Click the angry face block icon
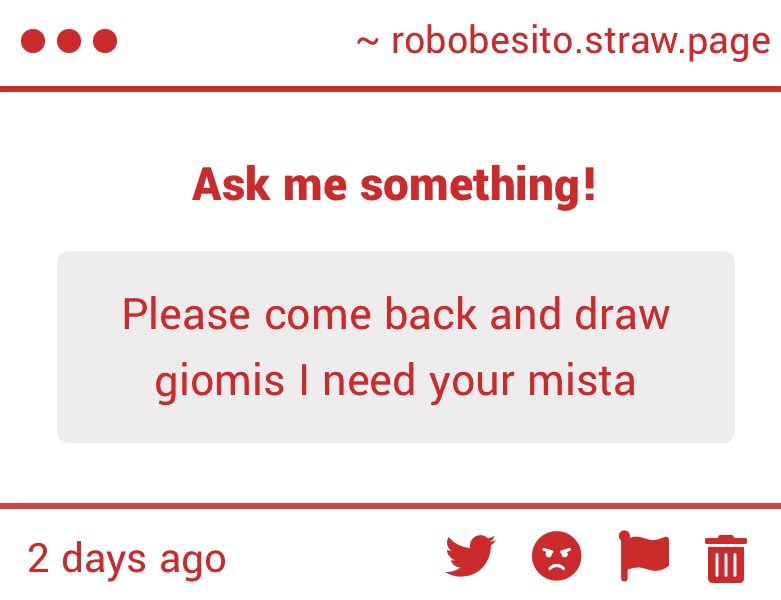Viewport: 781px width, 600px height. point(556,557)
